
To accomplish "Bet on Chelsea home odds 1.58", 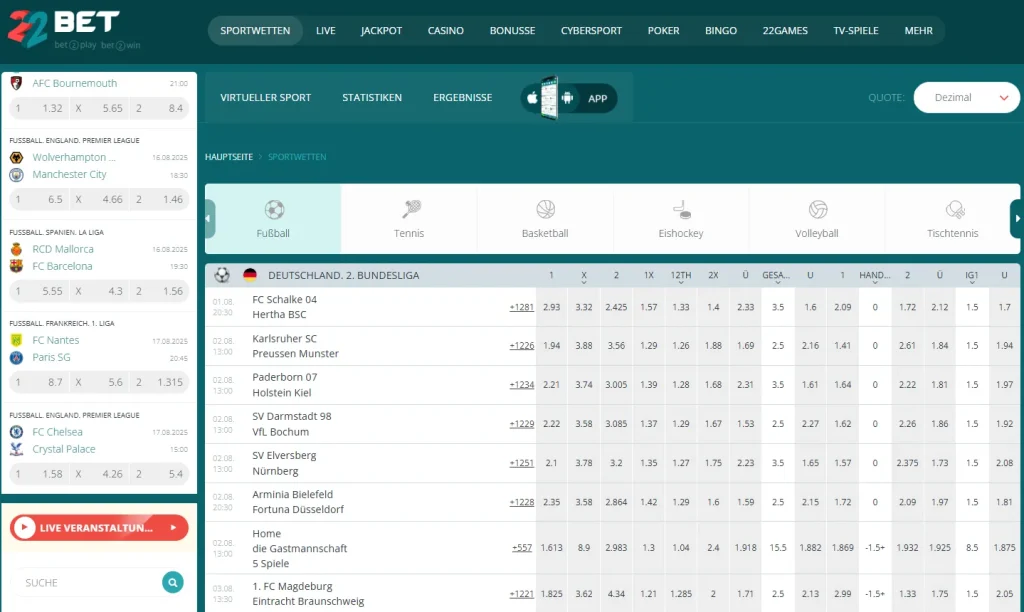I will click(40, 474).
